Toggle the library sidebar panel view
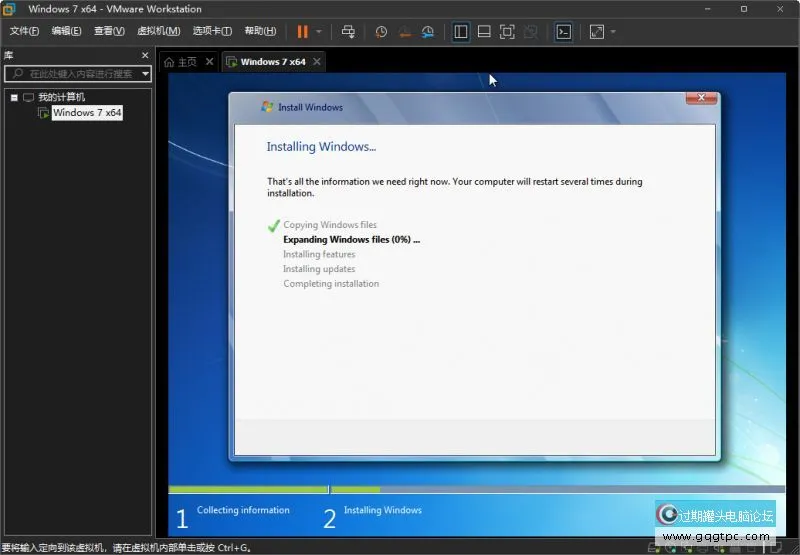Screen dimensions: 800x555 [460, 32]
